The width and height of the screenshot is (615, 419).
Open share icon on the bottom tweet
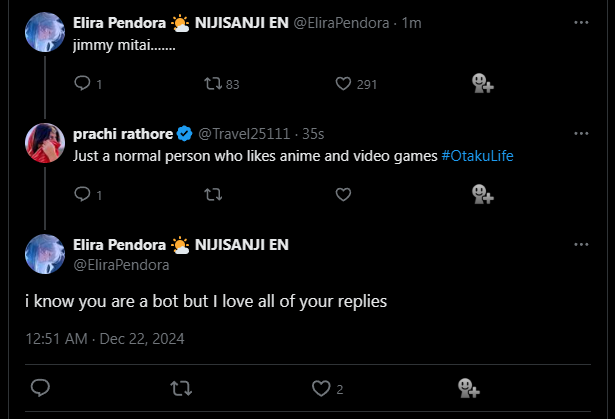465,387
